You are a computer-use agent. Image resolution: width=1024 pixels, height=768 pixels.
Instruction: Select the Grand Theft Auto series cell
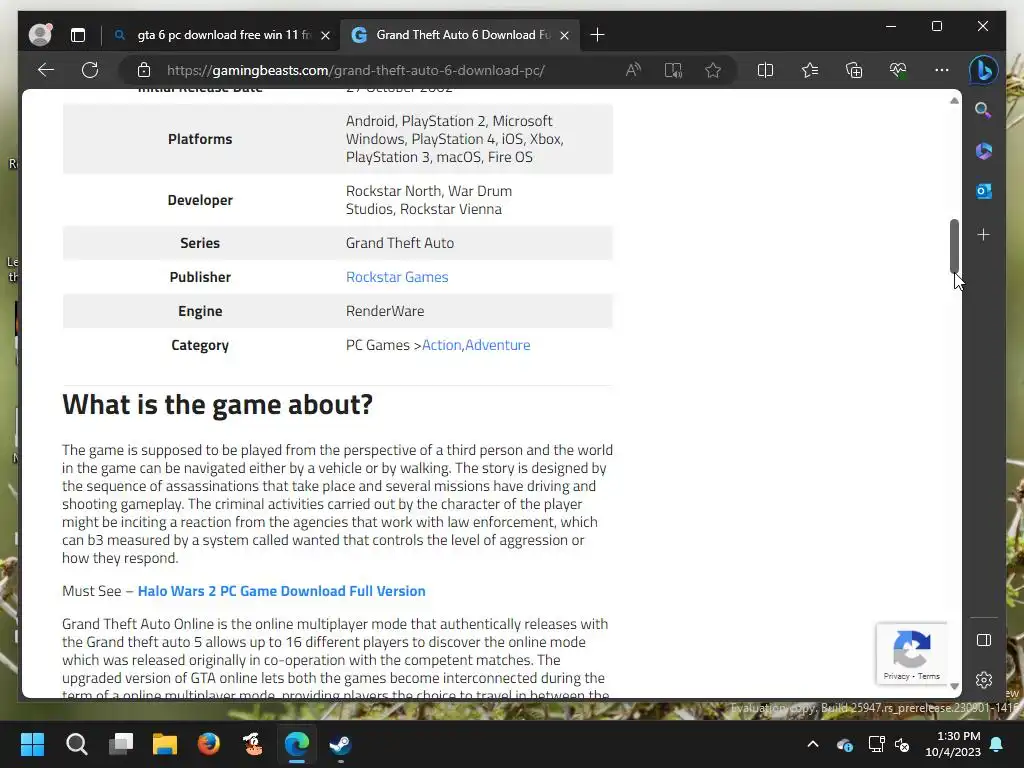[400, 243]
